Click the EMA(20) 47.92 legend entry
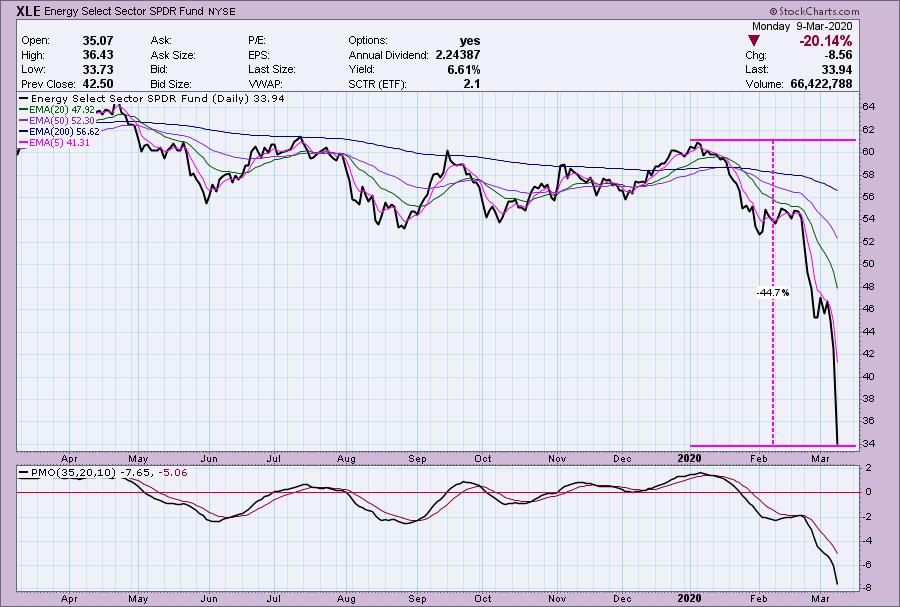The height and width of the screenshot is (607, 900). [x=57, y=110]
